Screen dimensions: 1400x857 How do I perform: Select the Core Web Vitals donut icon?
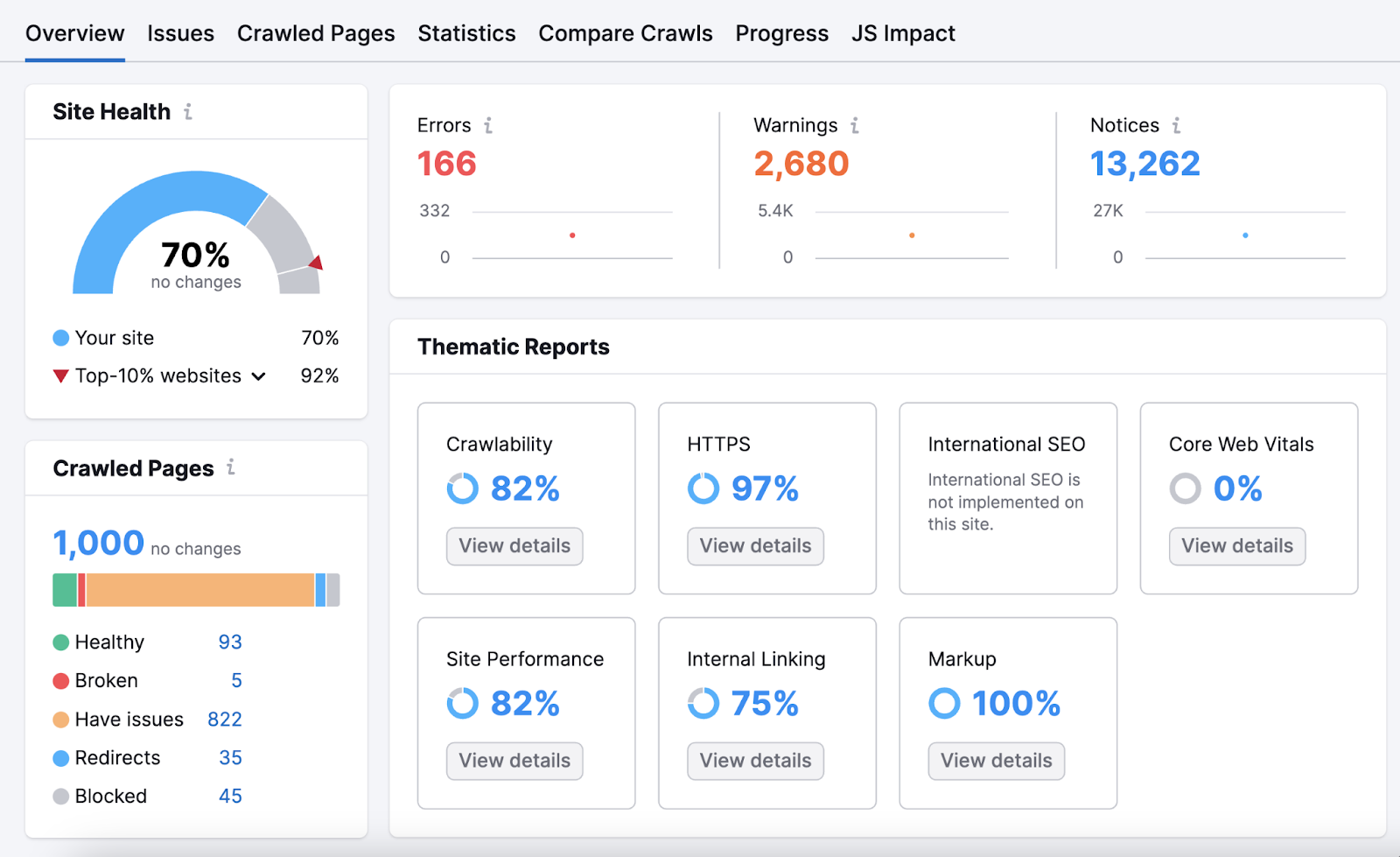(x=1185, y=488)
